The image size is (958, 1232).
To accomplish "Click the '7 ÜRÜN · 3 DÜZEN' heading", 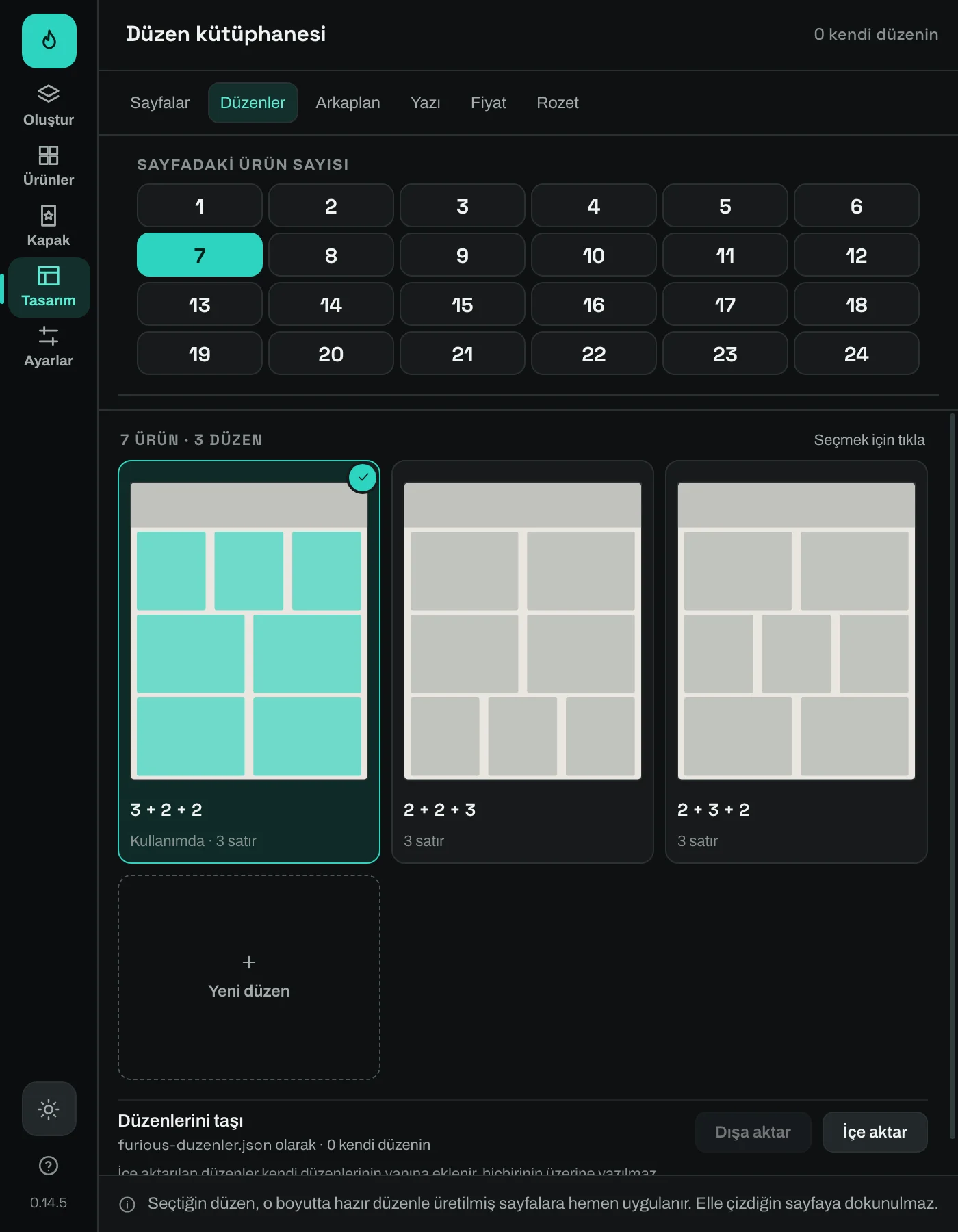I will point(191,440).
